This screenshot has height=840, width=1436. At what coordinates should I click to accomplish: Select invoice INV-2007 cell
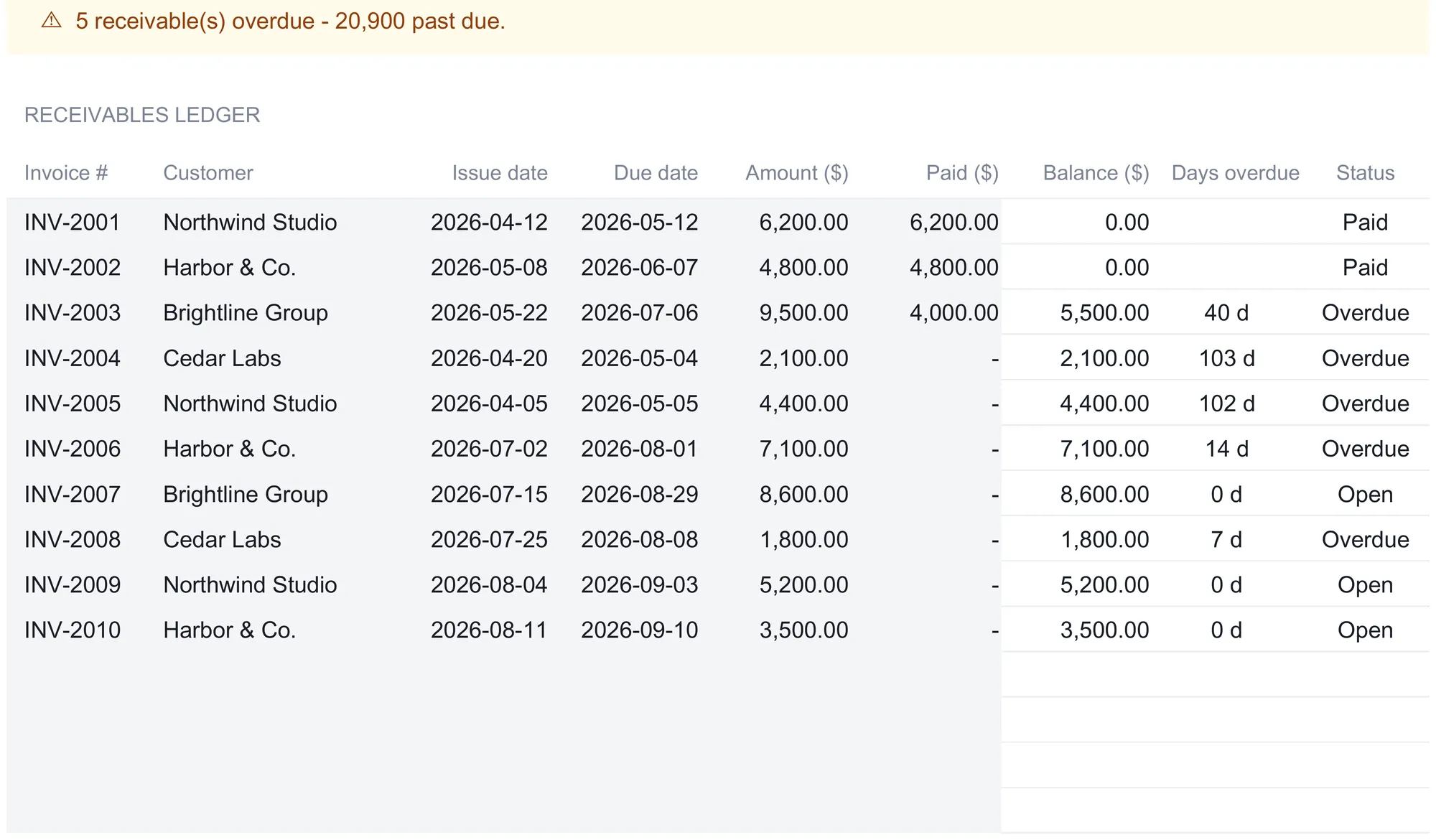tap(73, 495)
